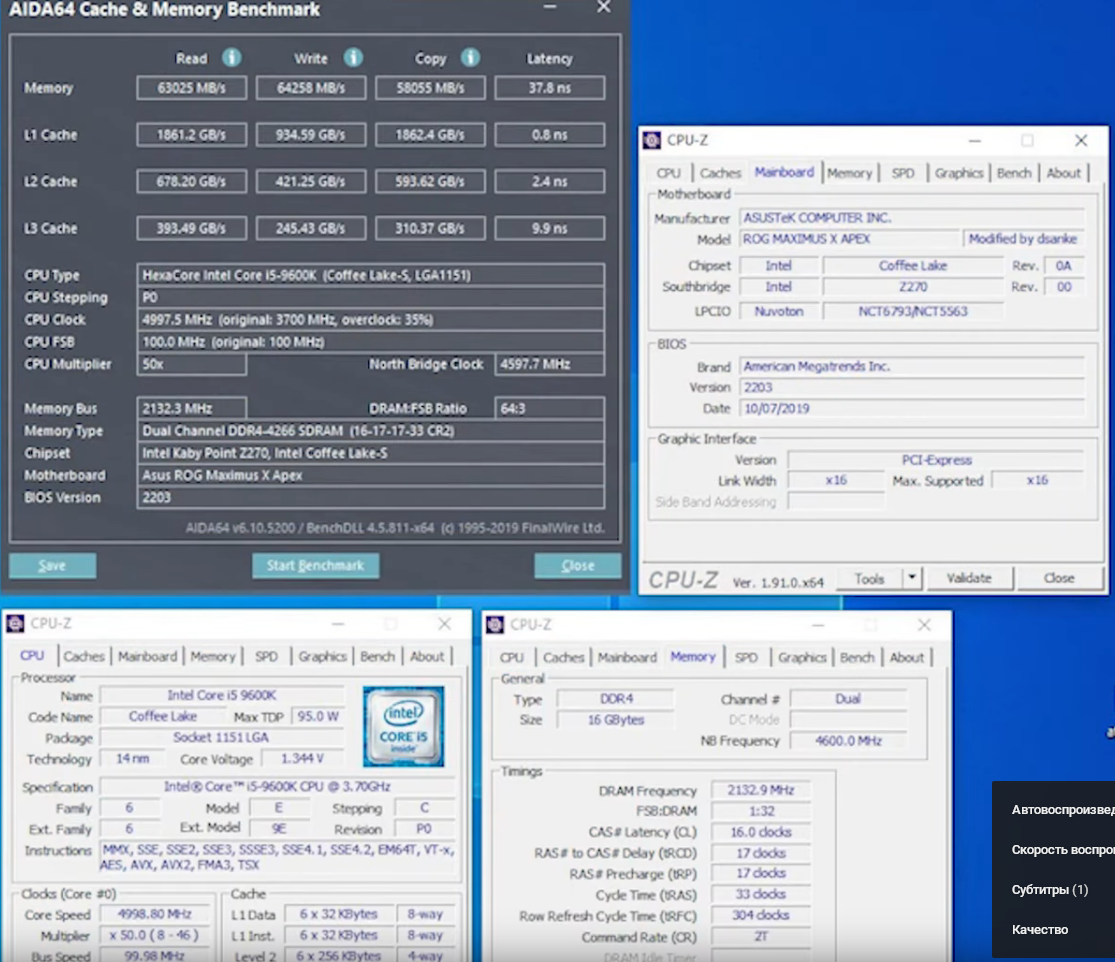Image resolution: width=1115 pixels, height=962 pixels.
Task: Click Save button in AIDA64 benchmark
Action: [x=52, y=565]
